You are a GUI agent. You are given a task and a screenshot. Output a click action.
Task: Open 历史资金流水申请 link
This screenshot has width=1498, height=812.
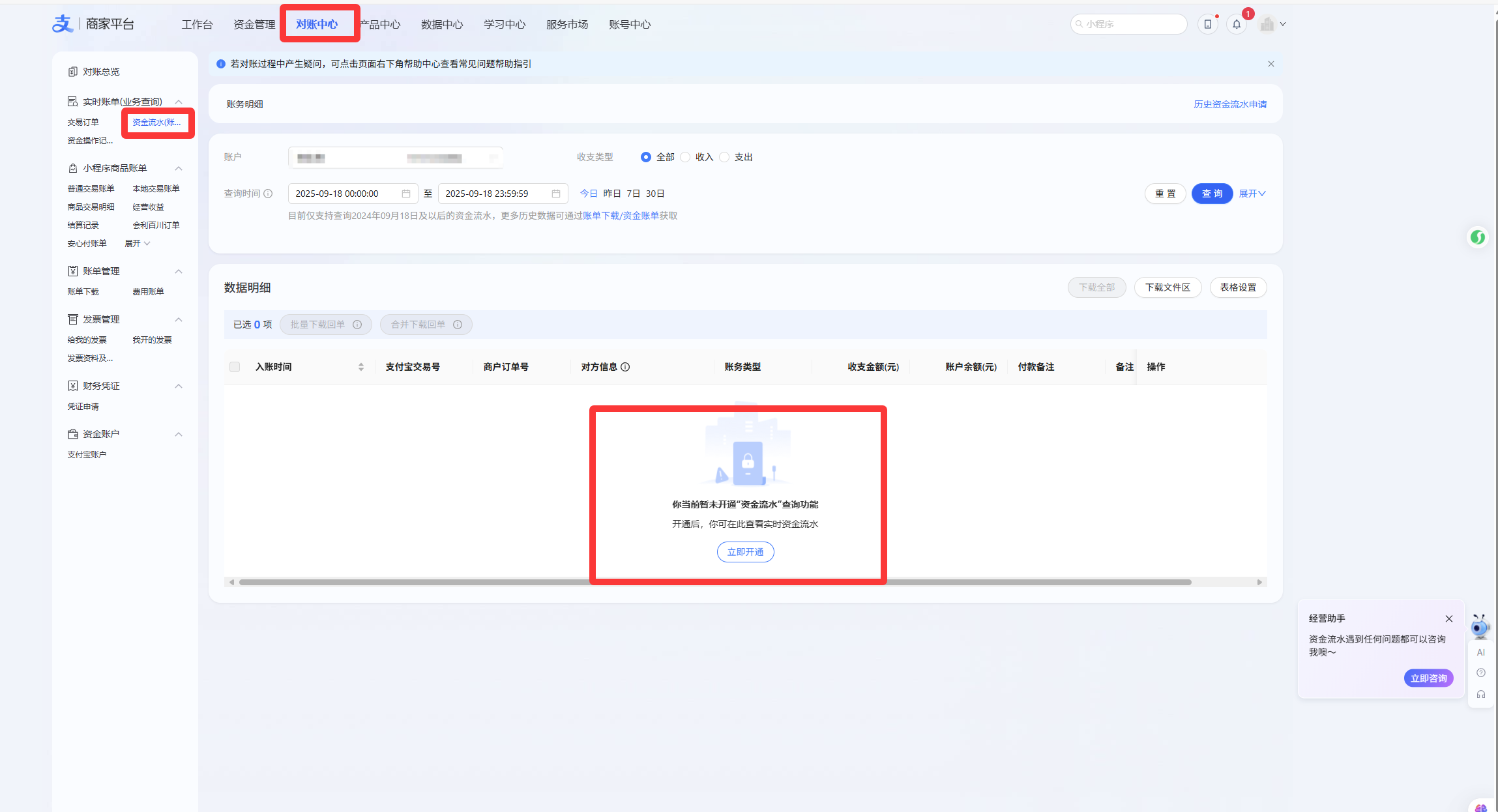(x=1229, y=104)
